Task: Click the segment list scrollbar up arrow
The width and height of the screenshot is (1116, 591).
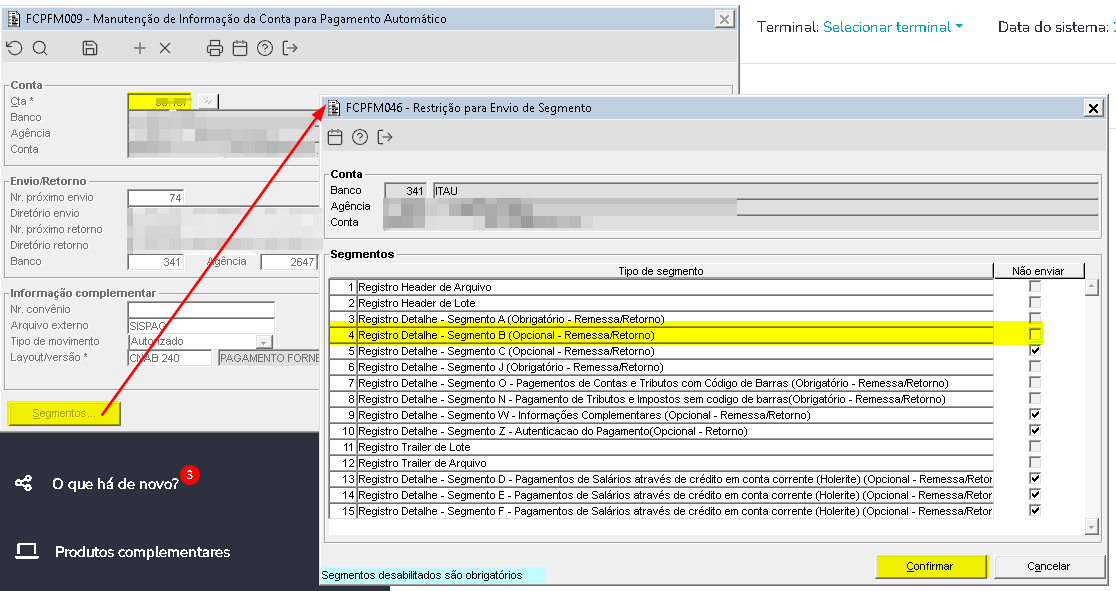Action: [x=1092, y=287]
